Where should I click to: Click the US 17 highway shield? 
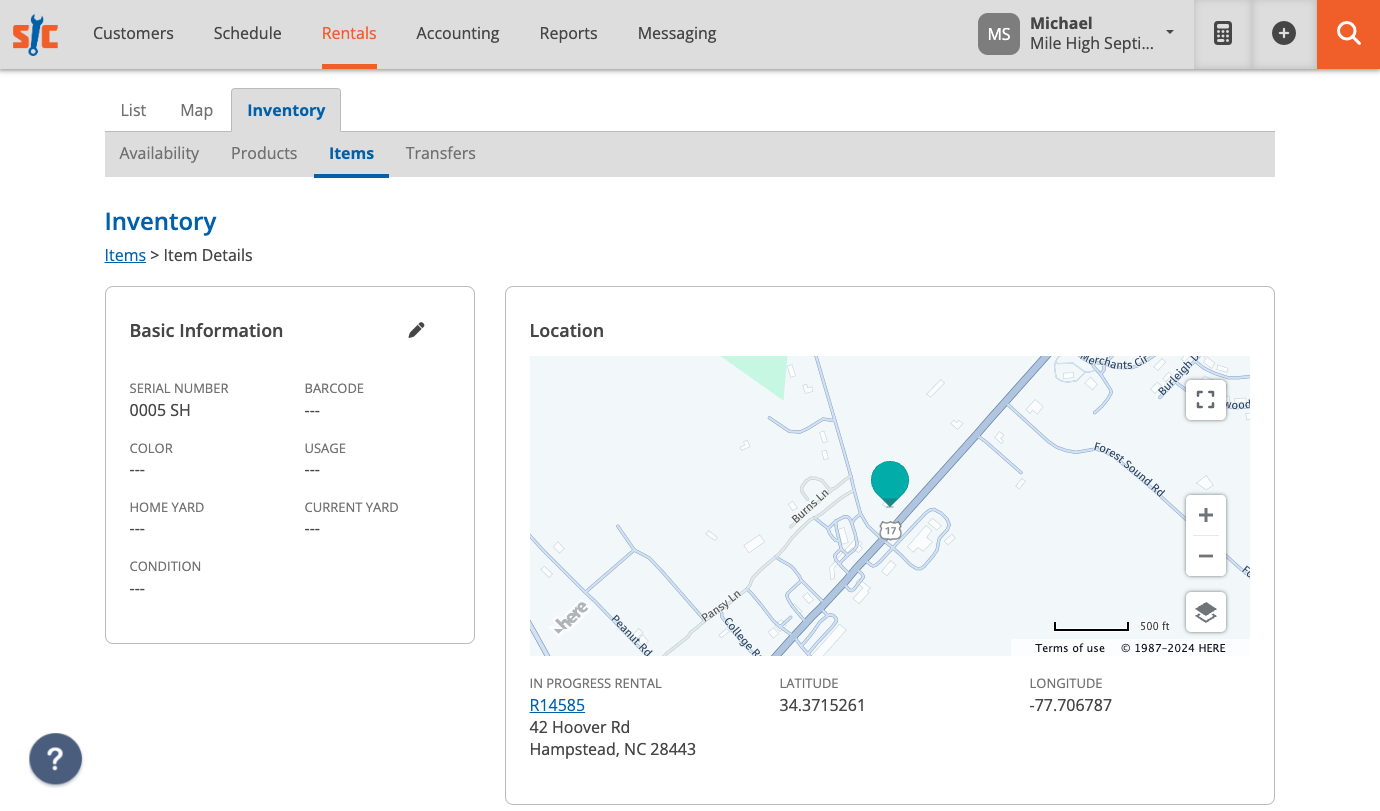pyautogui.click(x=891, y=531)
